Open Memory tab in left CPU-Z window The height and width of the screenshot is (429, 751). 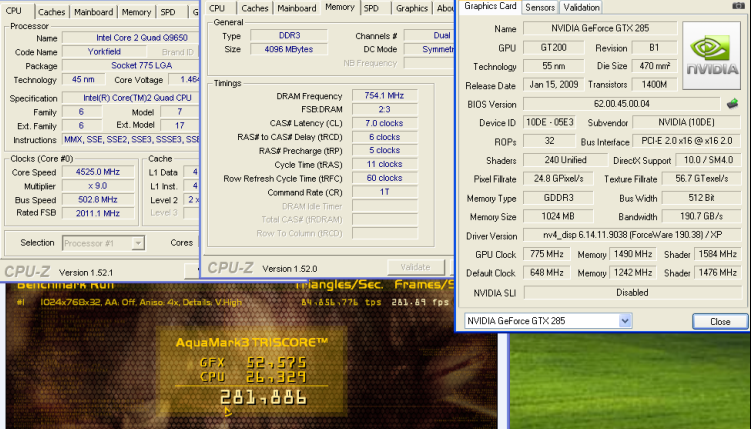point(136,12)
